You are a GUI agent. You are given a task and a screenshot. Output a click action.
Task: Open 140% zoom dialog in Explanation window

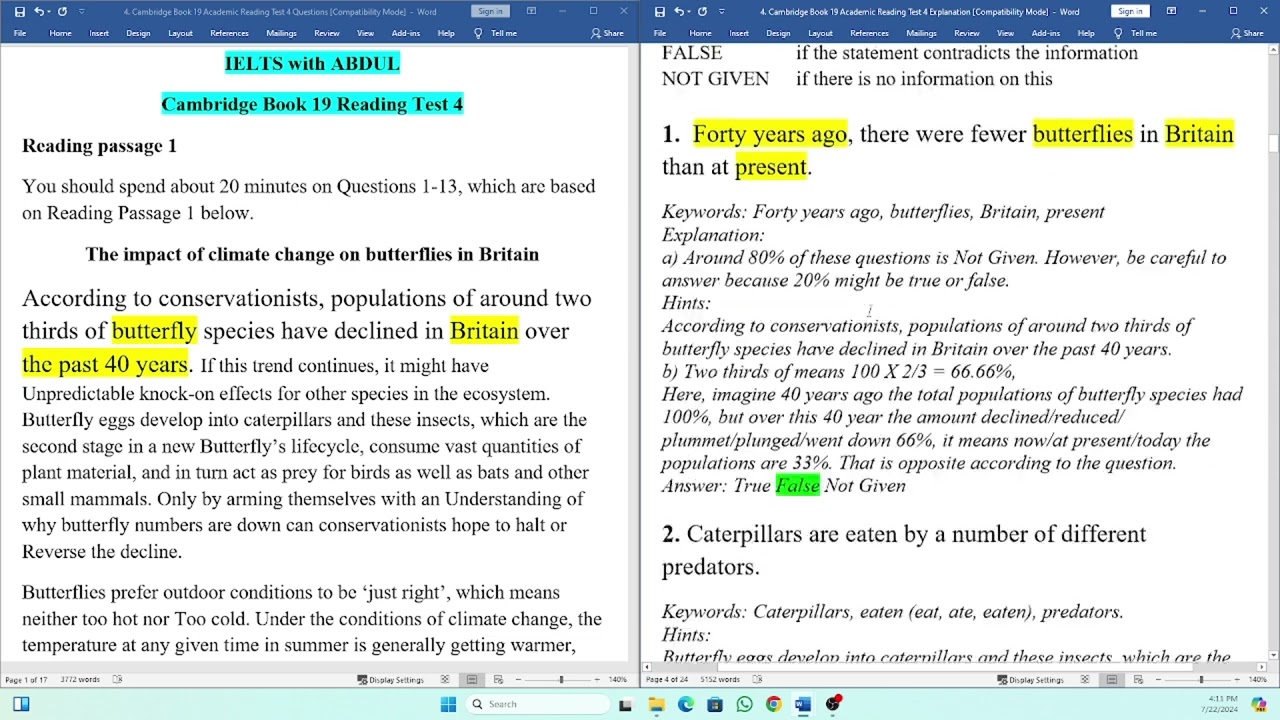point(1258,680)
